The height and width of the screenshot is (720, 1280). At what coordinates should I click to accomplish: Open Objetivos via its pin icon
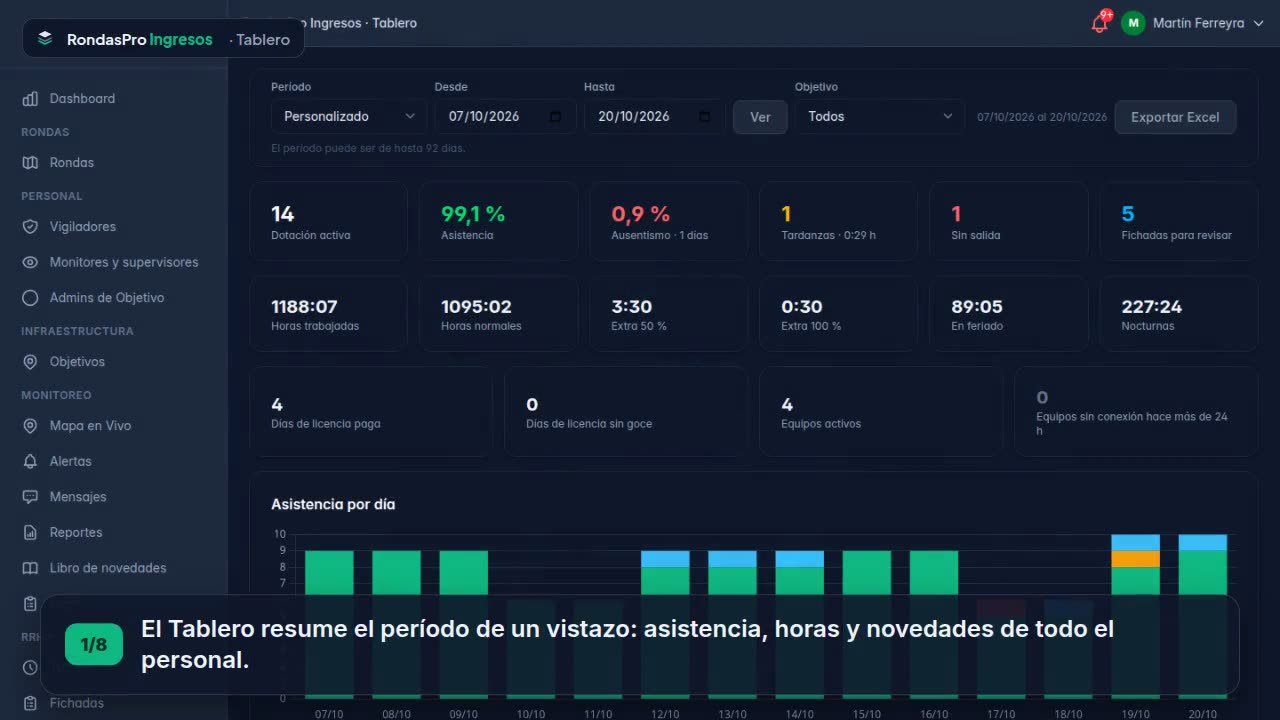[30, 362]
